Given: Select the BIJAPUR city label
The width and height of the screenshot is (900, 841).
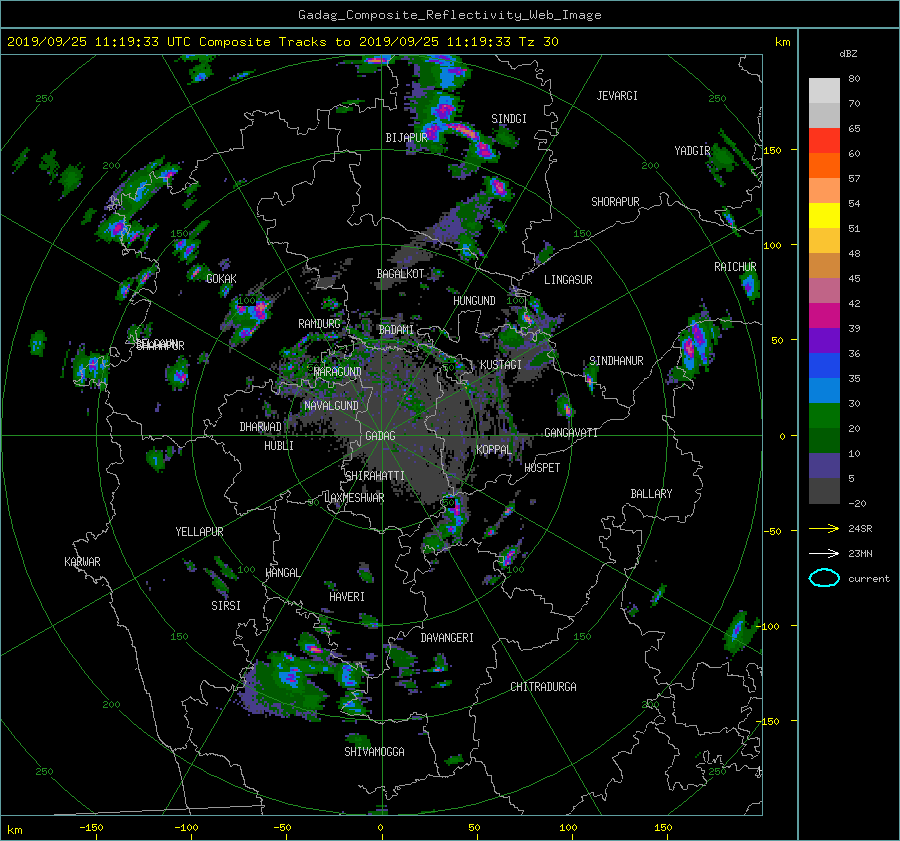Looking at the screenshot, I should tap(406, 138).
